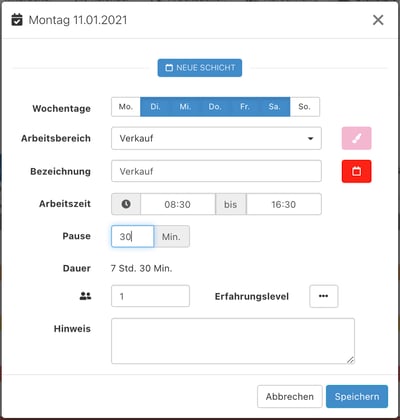Click the clock icon beside Arbeitszeit
Image resolution: width=400 pixels, height=420 pixels.
(126, 204)
